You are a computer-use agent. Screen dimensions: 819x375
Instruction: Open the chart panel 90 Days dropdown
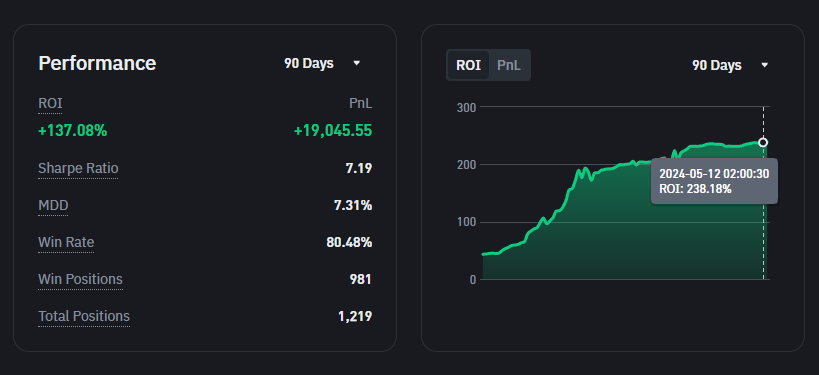tap(730, 65)
